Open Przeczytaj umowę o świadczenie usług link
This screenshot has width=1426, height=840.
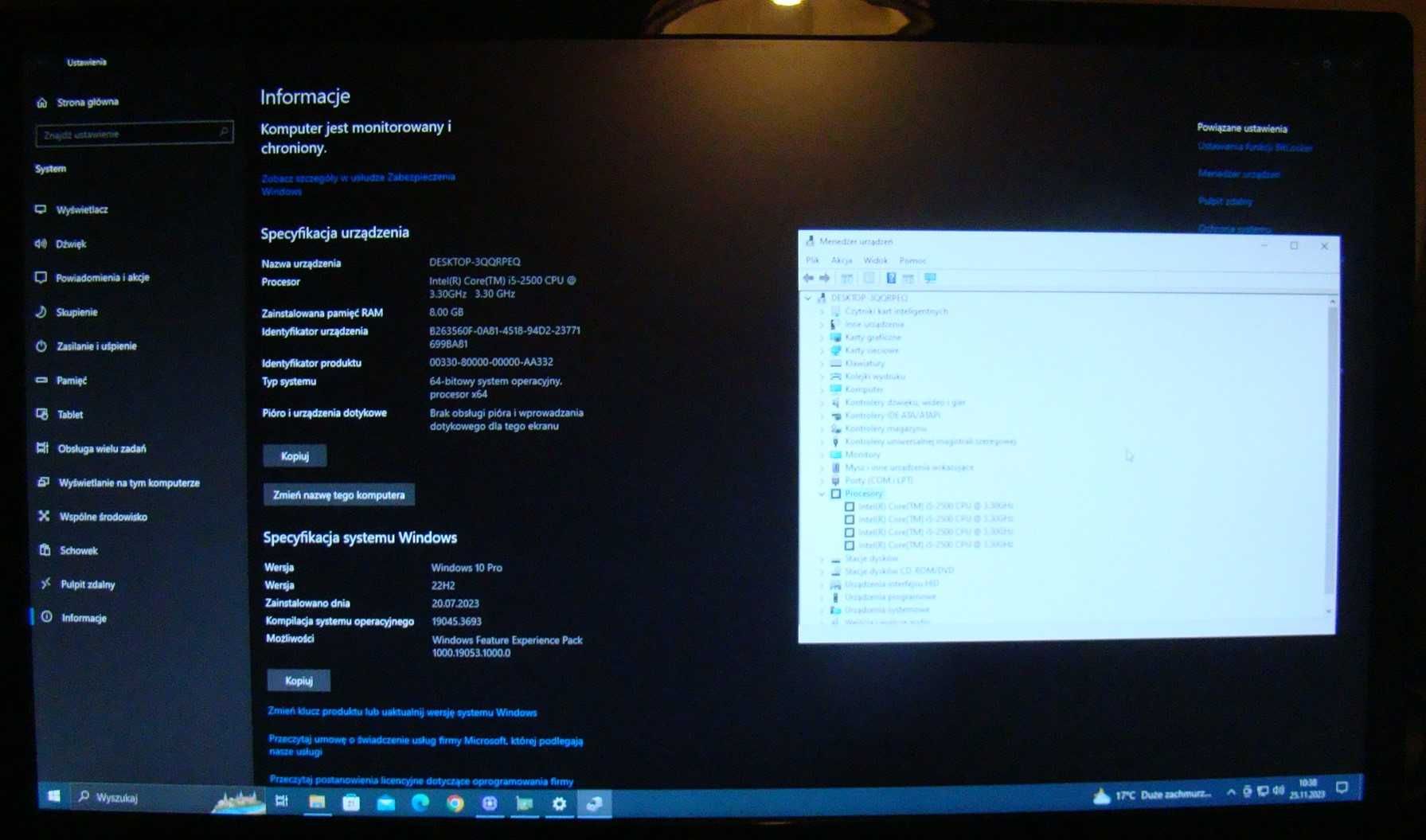(426, 746)
